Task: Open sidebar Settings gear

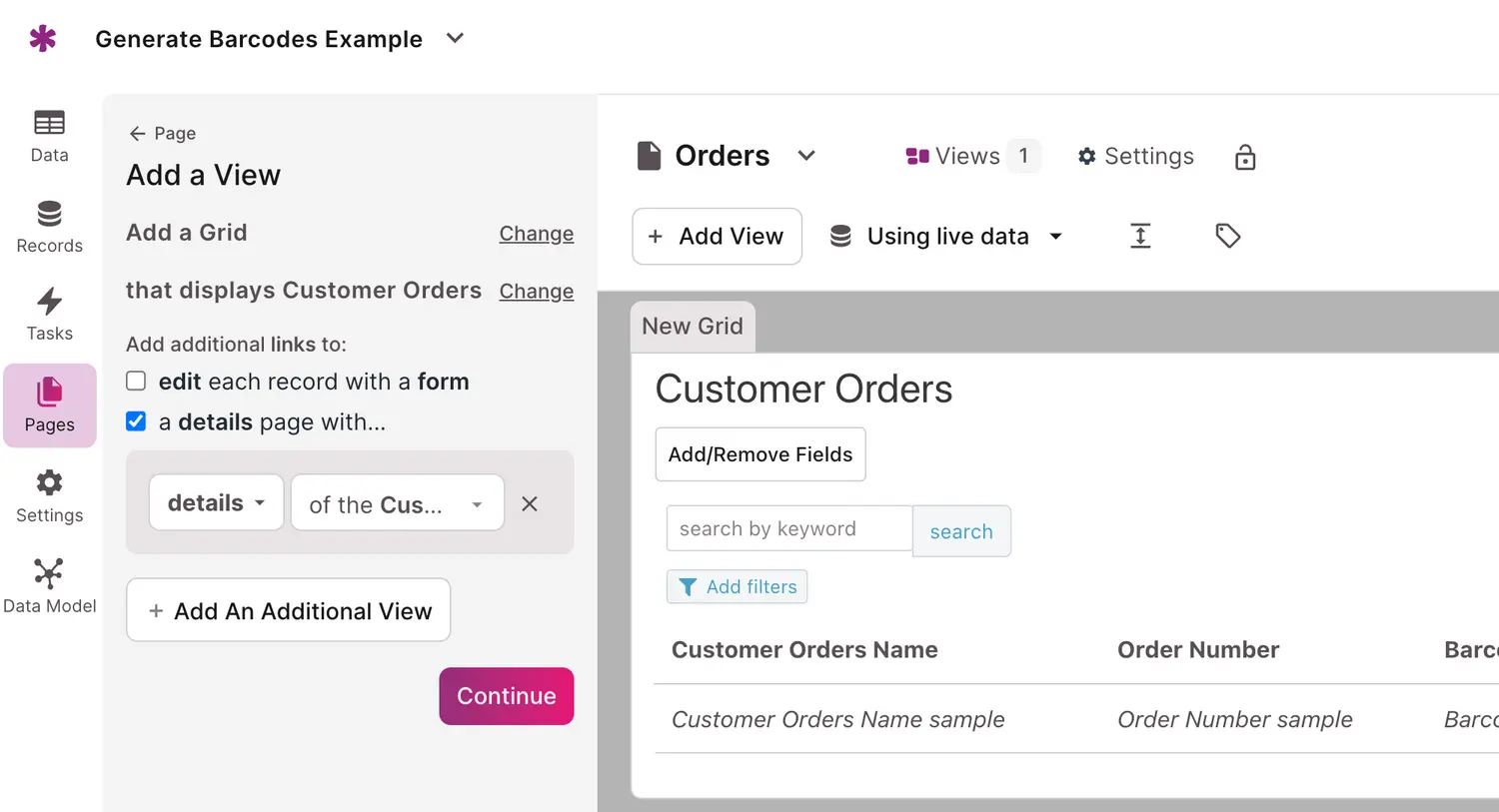Action: [49, 495]
